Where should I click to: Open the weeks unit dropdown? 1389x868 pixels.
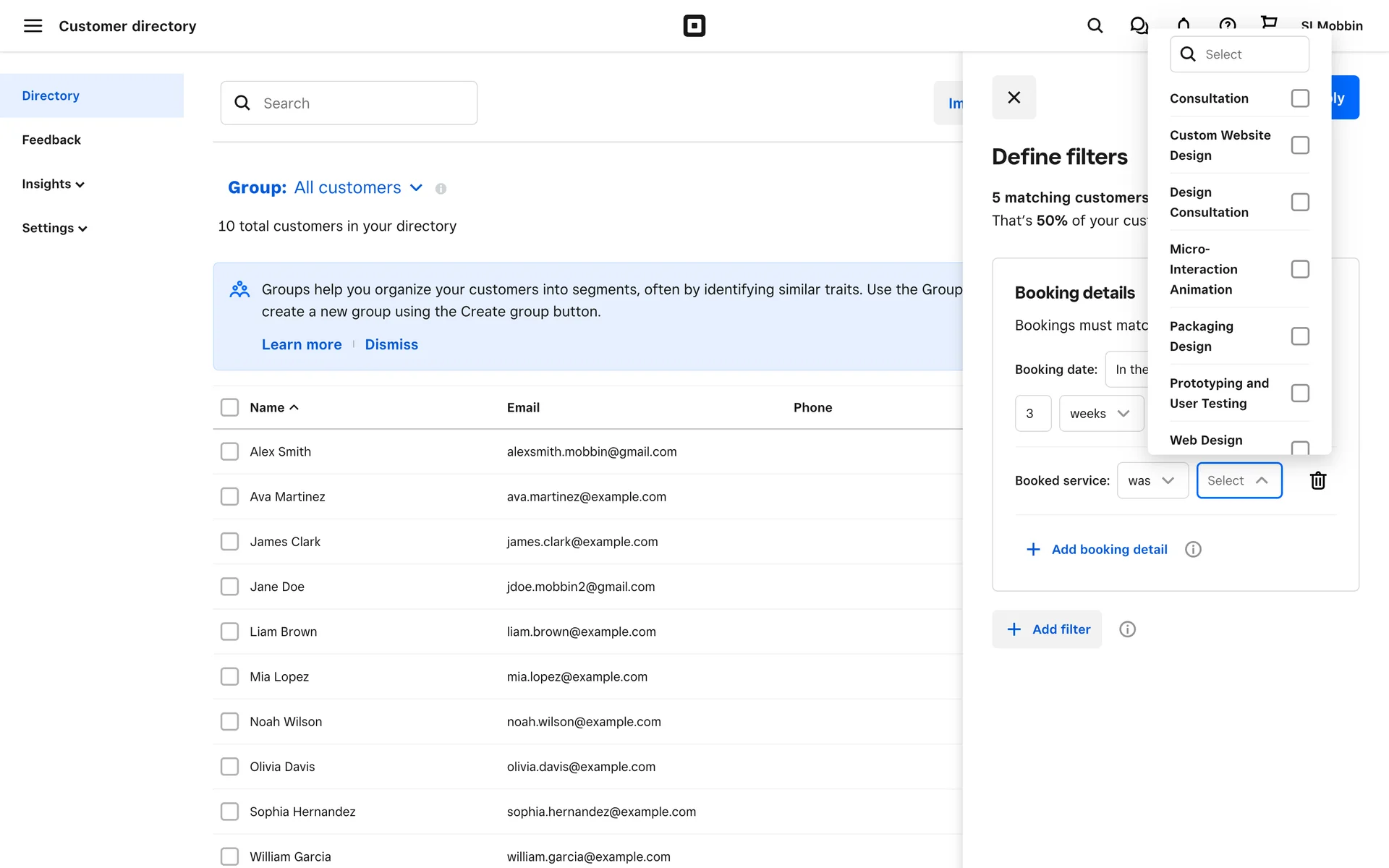pyautogui.click(x=1100, y=414)
